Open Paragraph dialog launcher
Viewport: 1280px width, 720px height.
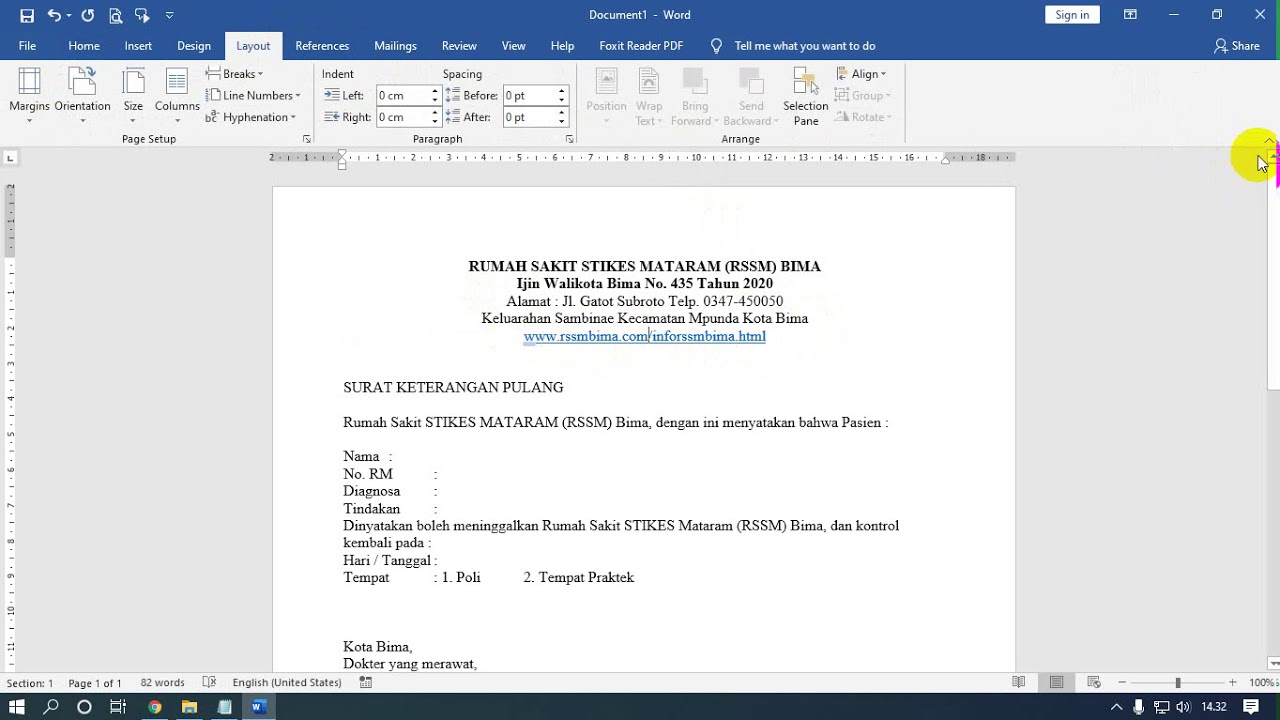click(569, 139)
